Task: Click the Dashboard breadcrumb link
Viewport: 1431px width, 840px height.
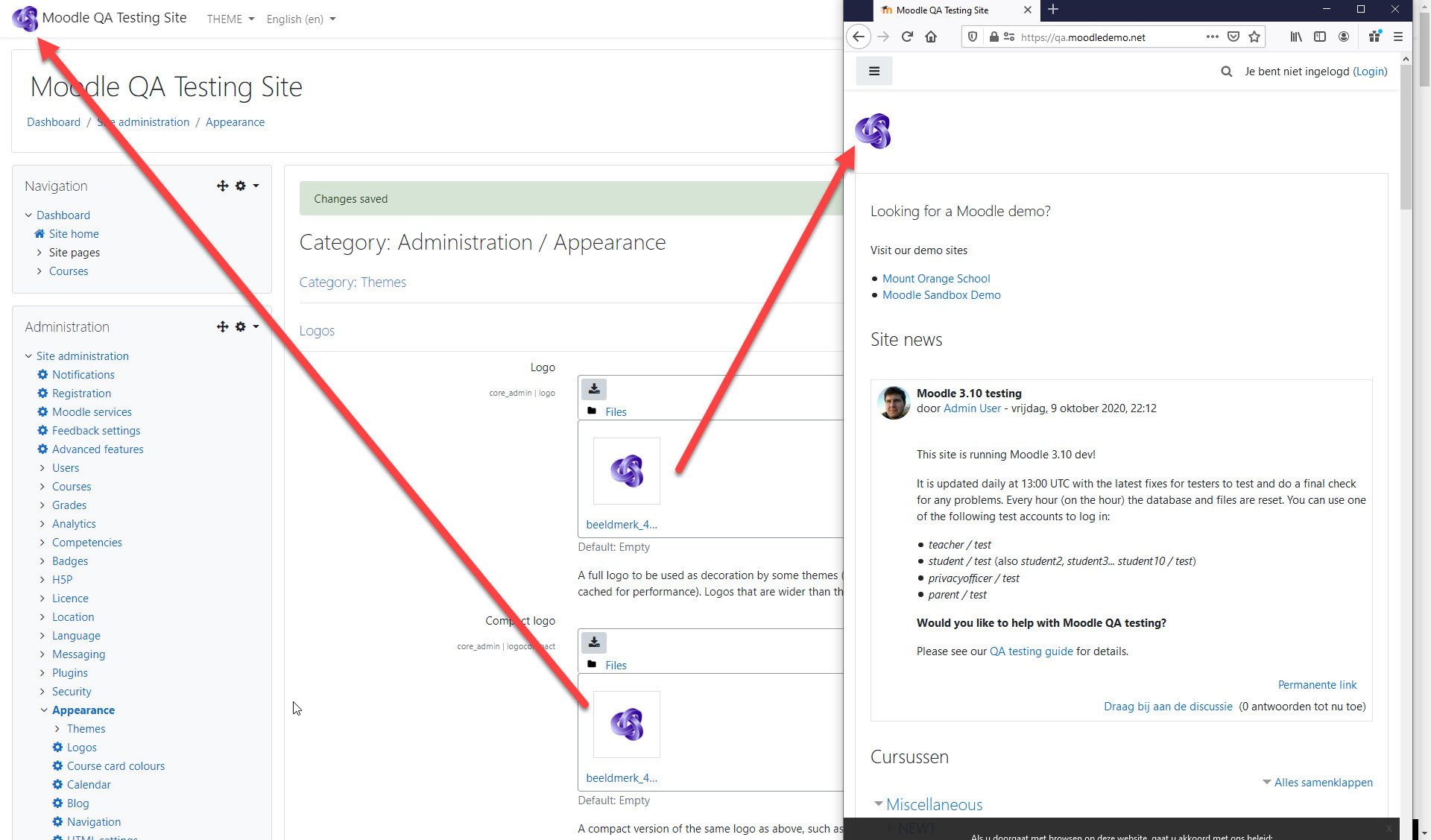Action: pyautogui.click(x=54, y=121)
